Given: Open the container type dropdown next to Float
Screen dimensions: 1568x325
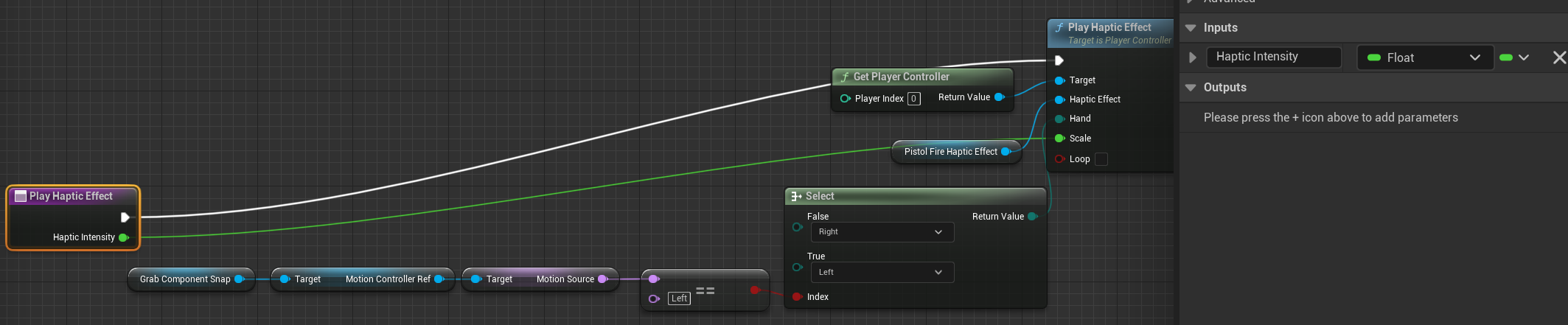Looking at the screenshot, I should (x=1515, y=57).
